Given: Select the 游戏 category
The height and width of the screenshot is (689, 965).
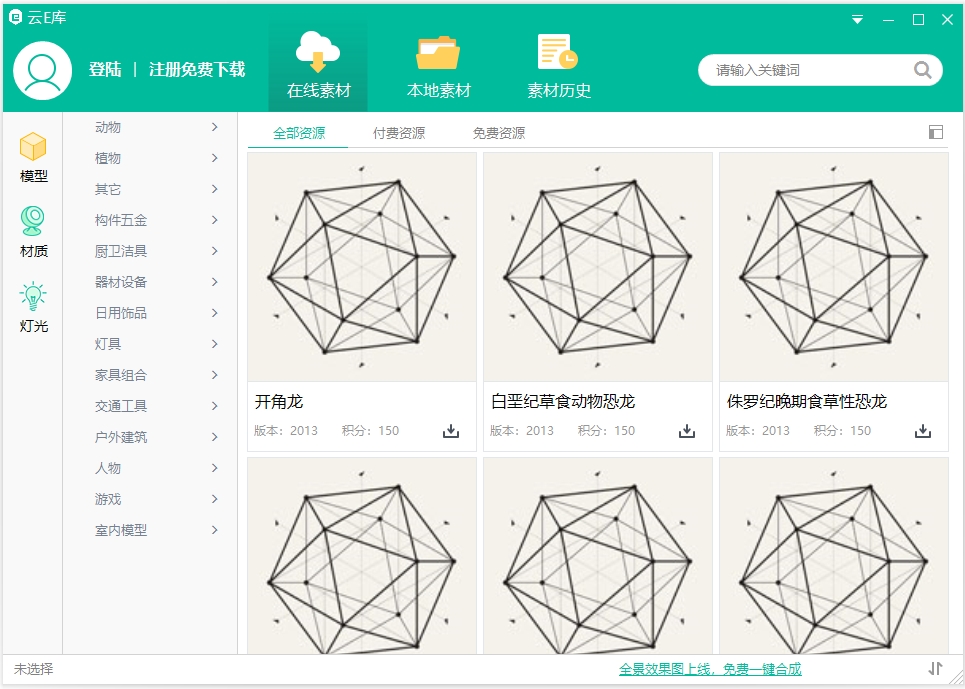Looking at the screenshot, I should [x=150, y=499].
